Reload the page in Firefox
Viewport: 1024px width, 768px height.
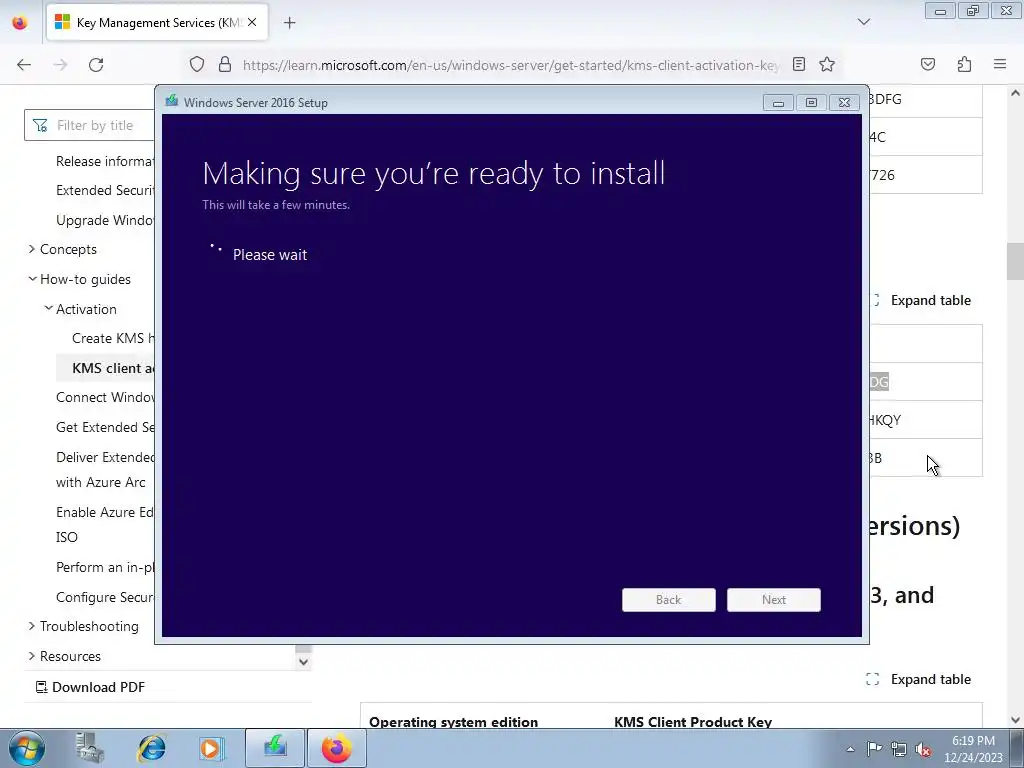pyautogui.click(x=96, y=65)
